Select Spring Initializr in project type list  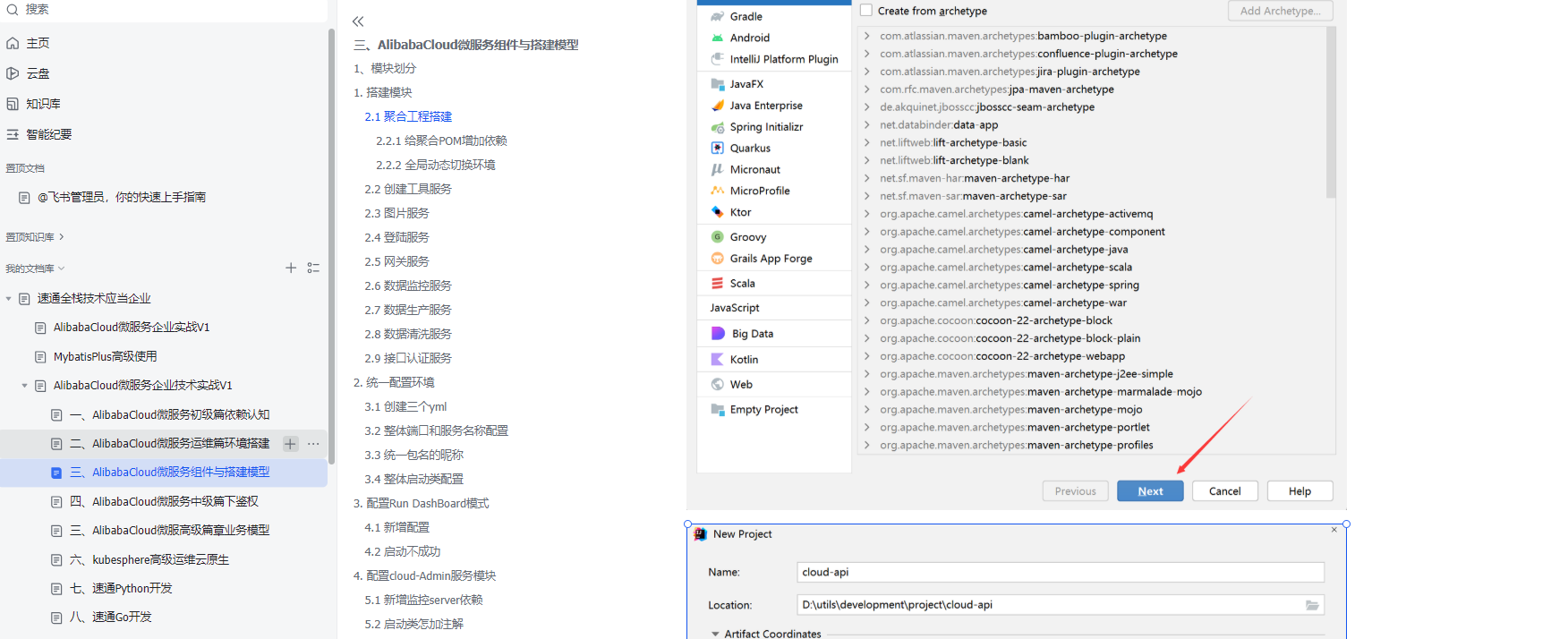tap(766, 127)
